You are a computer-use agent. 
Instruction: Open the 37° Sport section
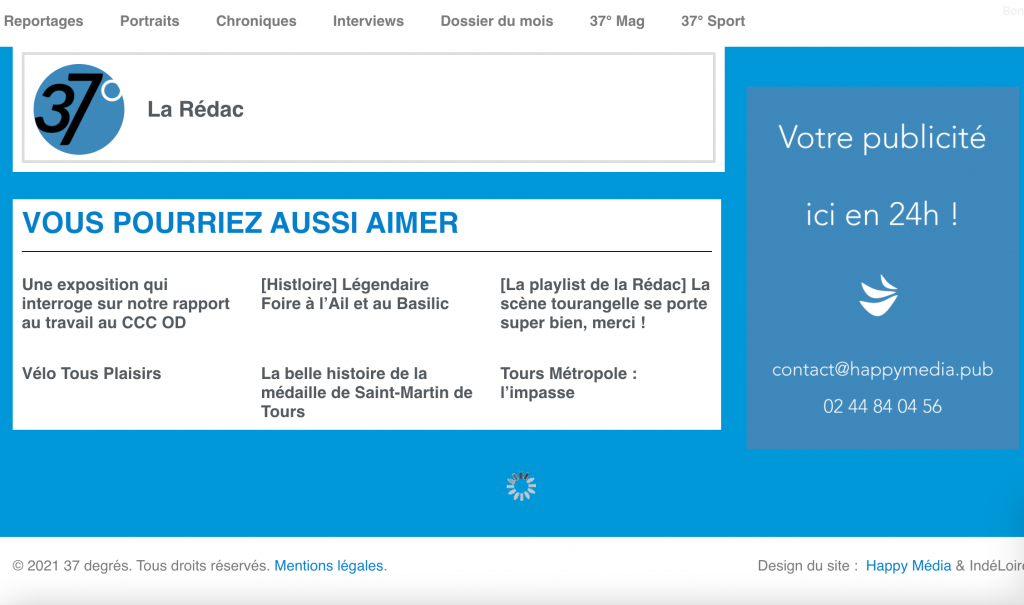pos(713,21)
